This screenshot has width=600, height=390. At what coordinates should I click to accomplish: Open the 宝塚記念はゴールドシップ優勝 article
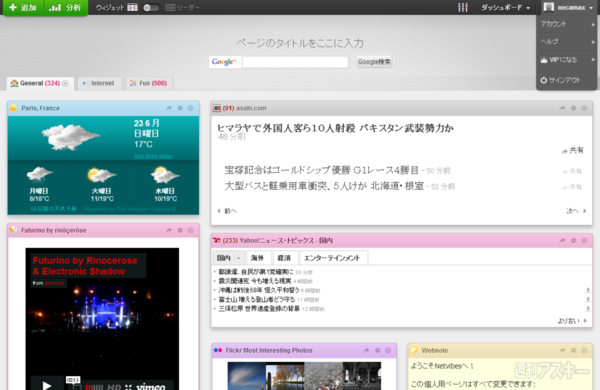tap(321, 170)
